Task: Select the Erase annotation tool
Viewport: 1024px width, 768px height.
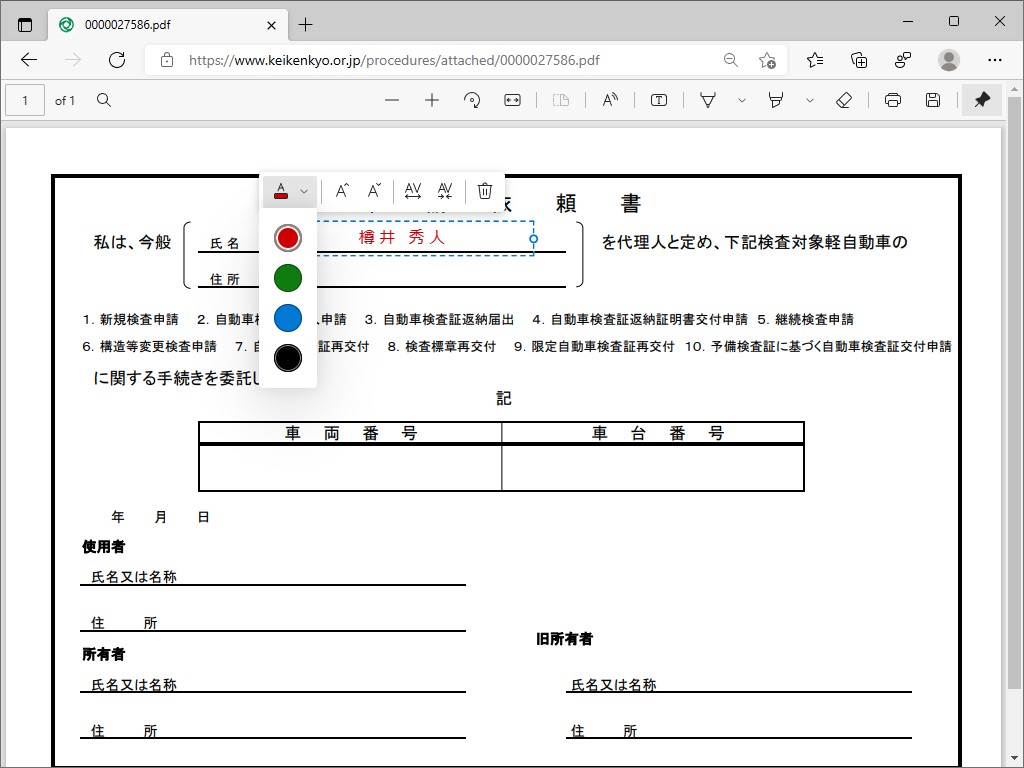Action: click(845, 100)
